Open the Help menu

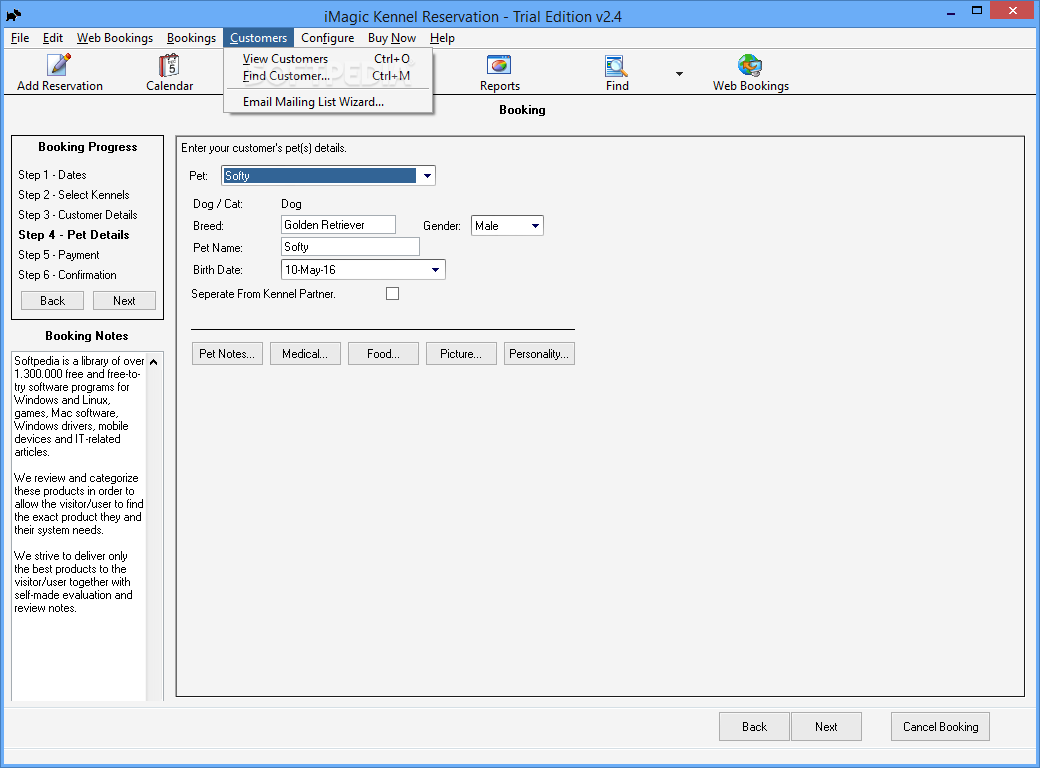[442, 38]
